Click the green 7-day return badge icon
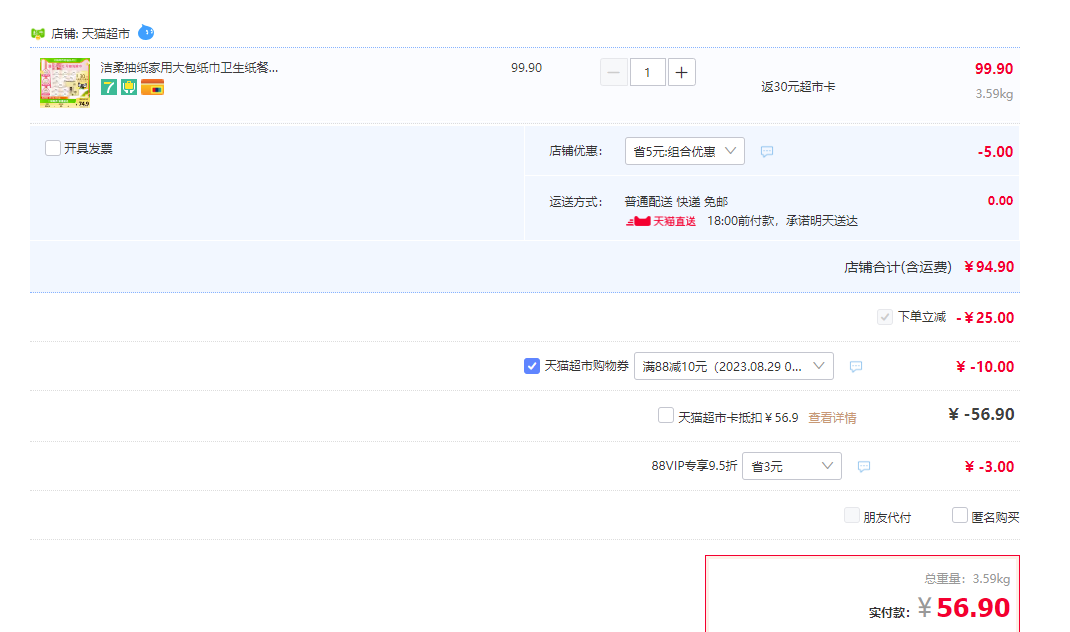1070x632 pixels. (x=109, y=87)
